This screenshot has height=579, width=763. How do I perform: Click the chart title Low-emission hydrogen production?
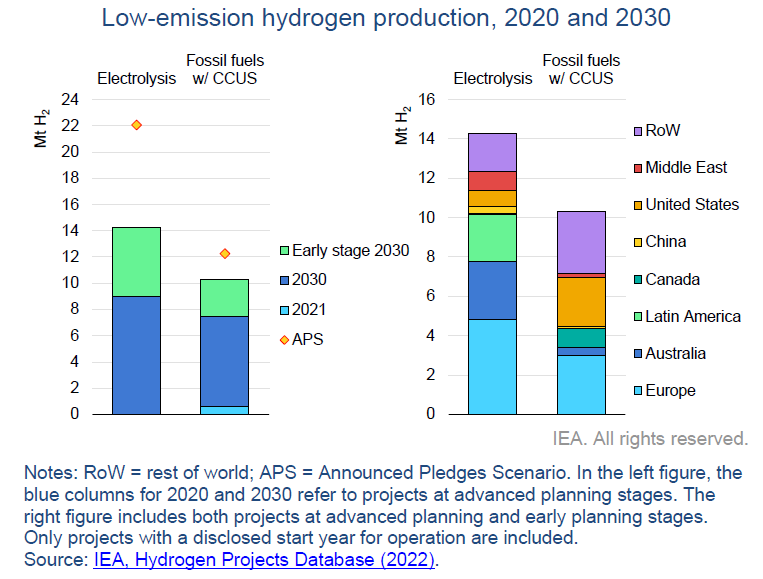[381, 18]
